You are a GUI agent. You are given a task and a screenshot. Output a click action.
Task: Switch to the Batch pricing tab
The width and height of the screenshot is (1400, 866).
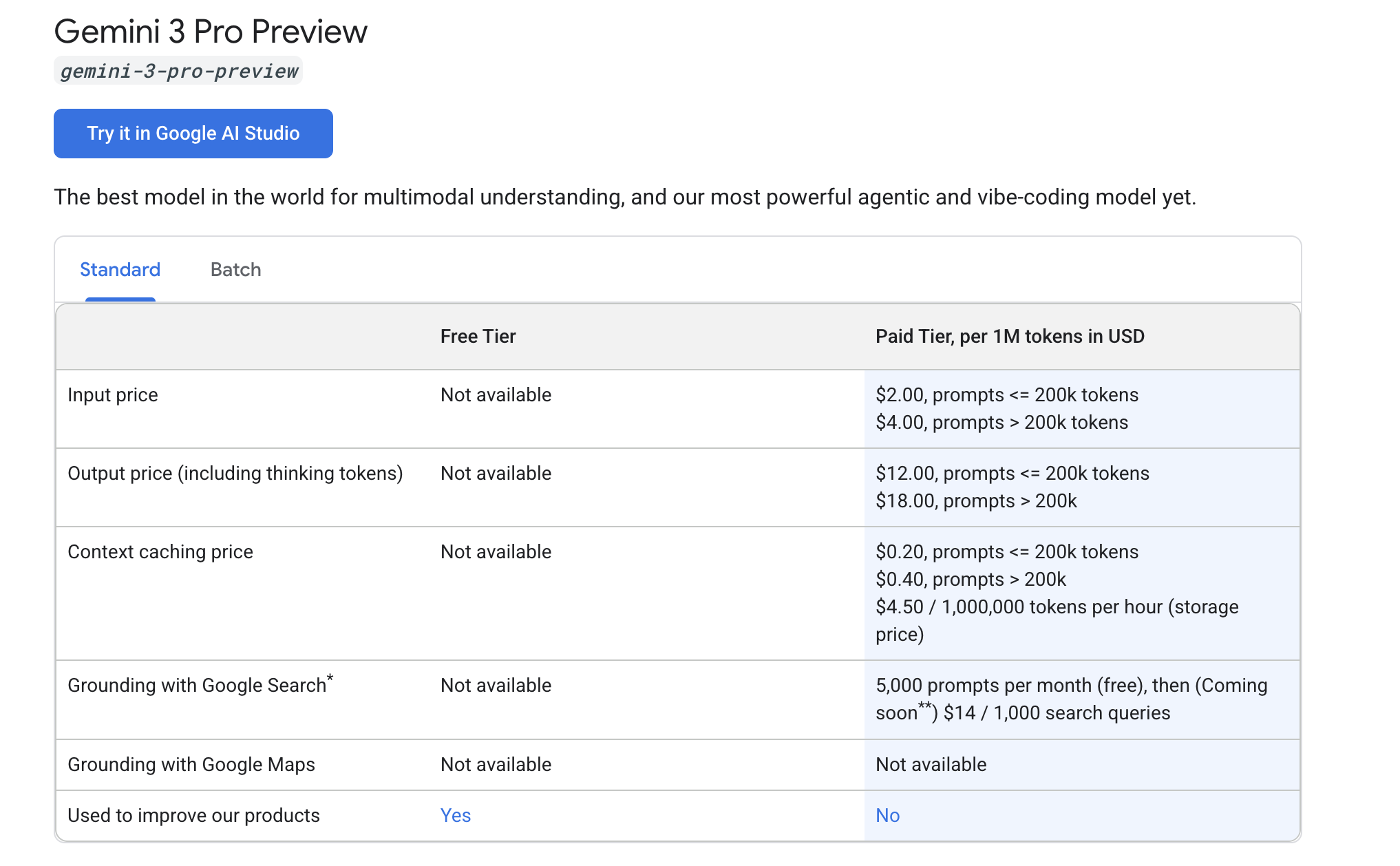click(x=235, y=270)
